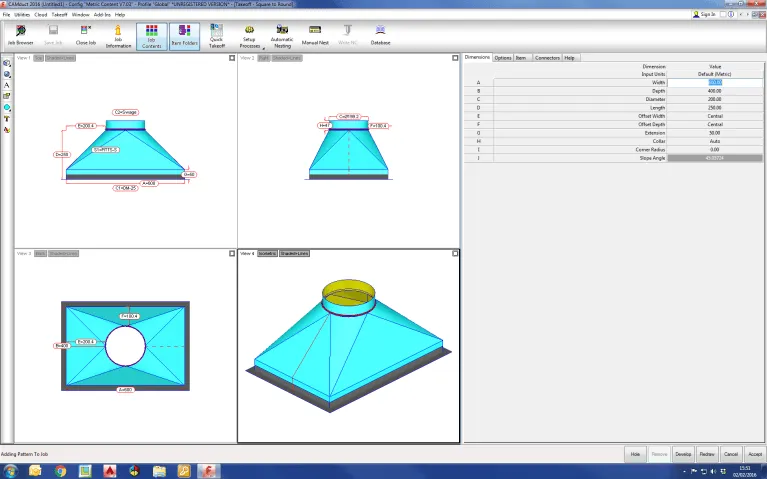
Task: Maximize View 3 pane
Action: point(232,253)
